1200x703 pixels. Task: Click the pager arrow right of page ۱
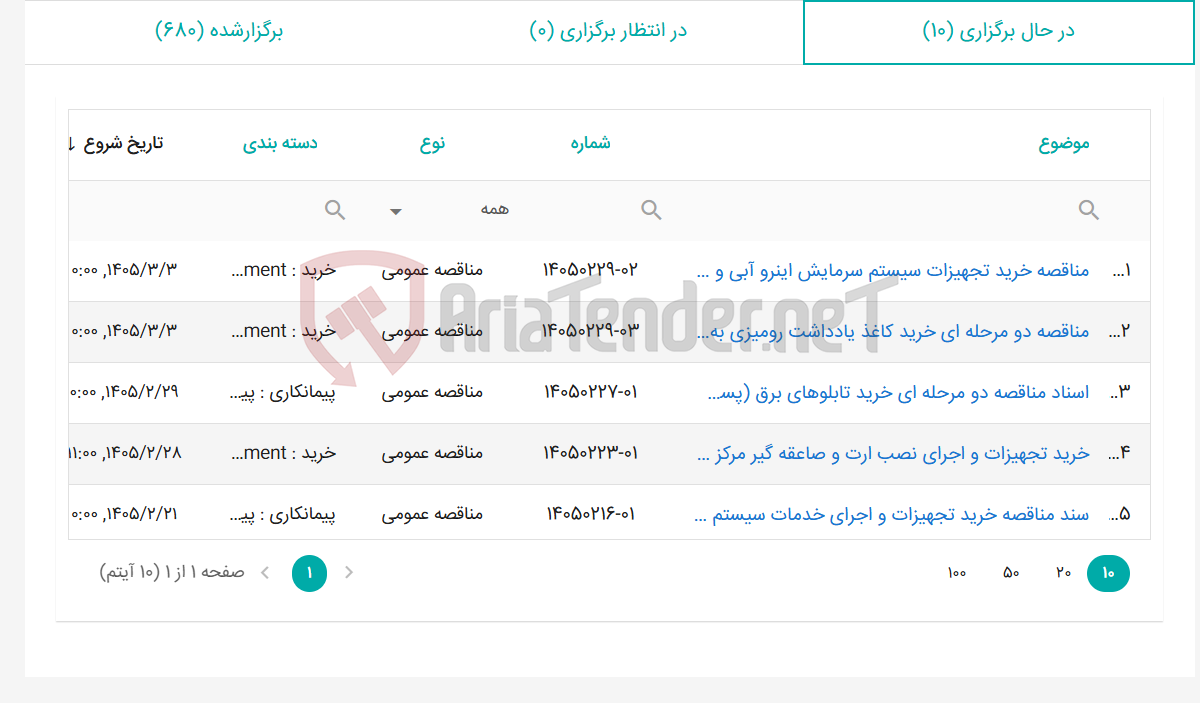[349, 573]
